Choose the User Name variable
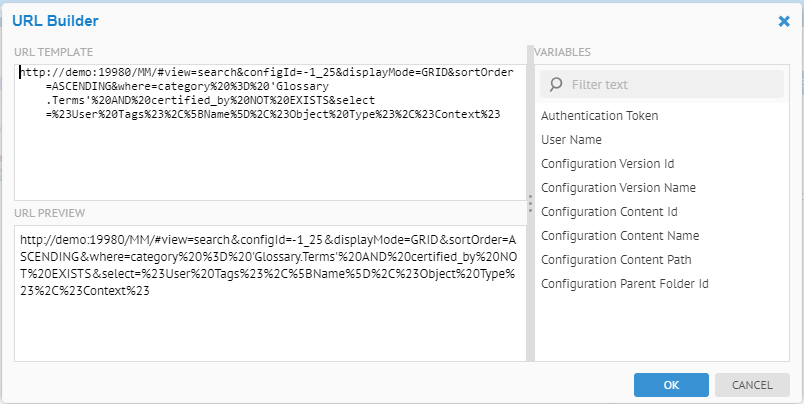Viewport: 804px width, 404px height. click(571, 140)
